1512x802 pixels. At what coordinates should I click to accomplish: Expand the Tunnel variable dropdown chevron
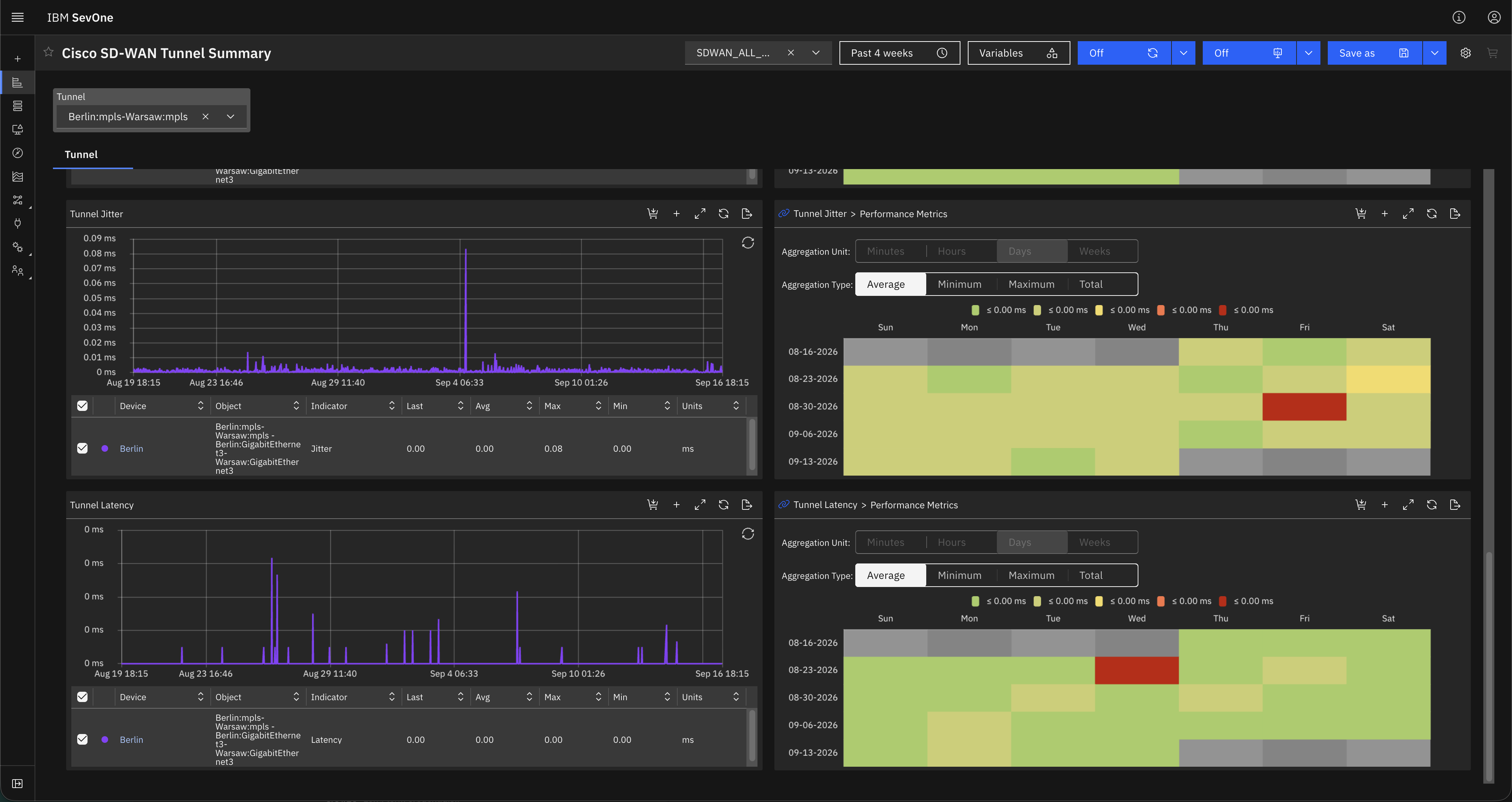click(x=230, y=116)
